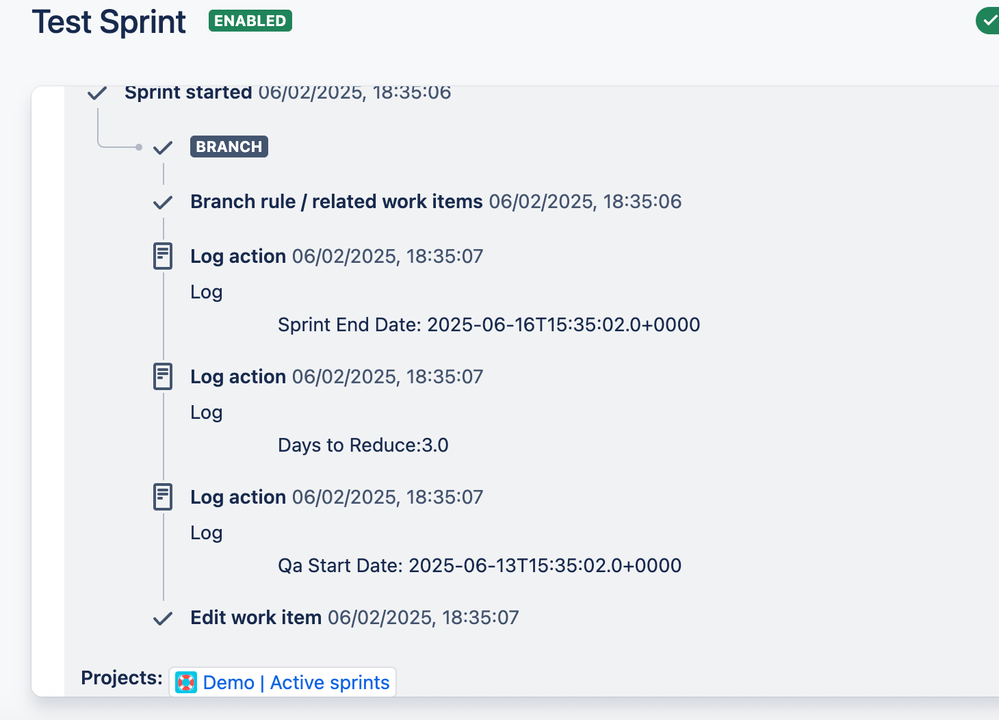Click the Log label above Qa Start Date

point(206,533)
